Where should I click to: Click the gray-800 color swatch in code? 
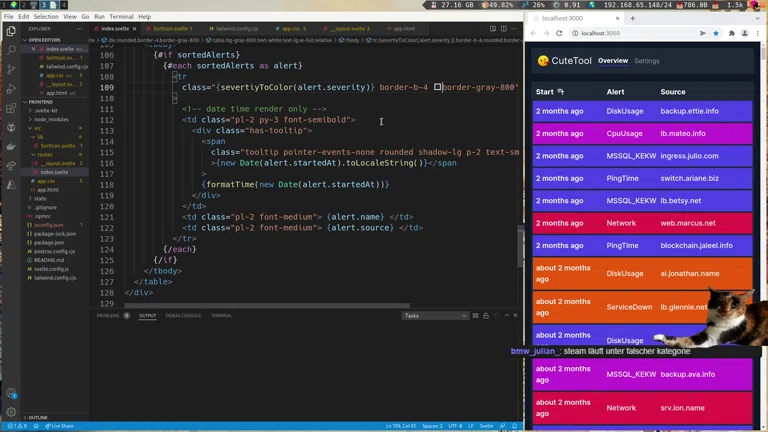tap(437, 87)
